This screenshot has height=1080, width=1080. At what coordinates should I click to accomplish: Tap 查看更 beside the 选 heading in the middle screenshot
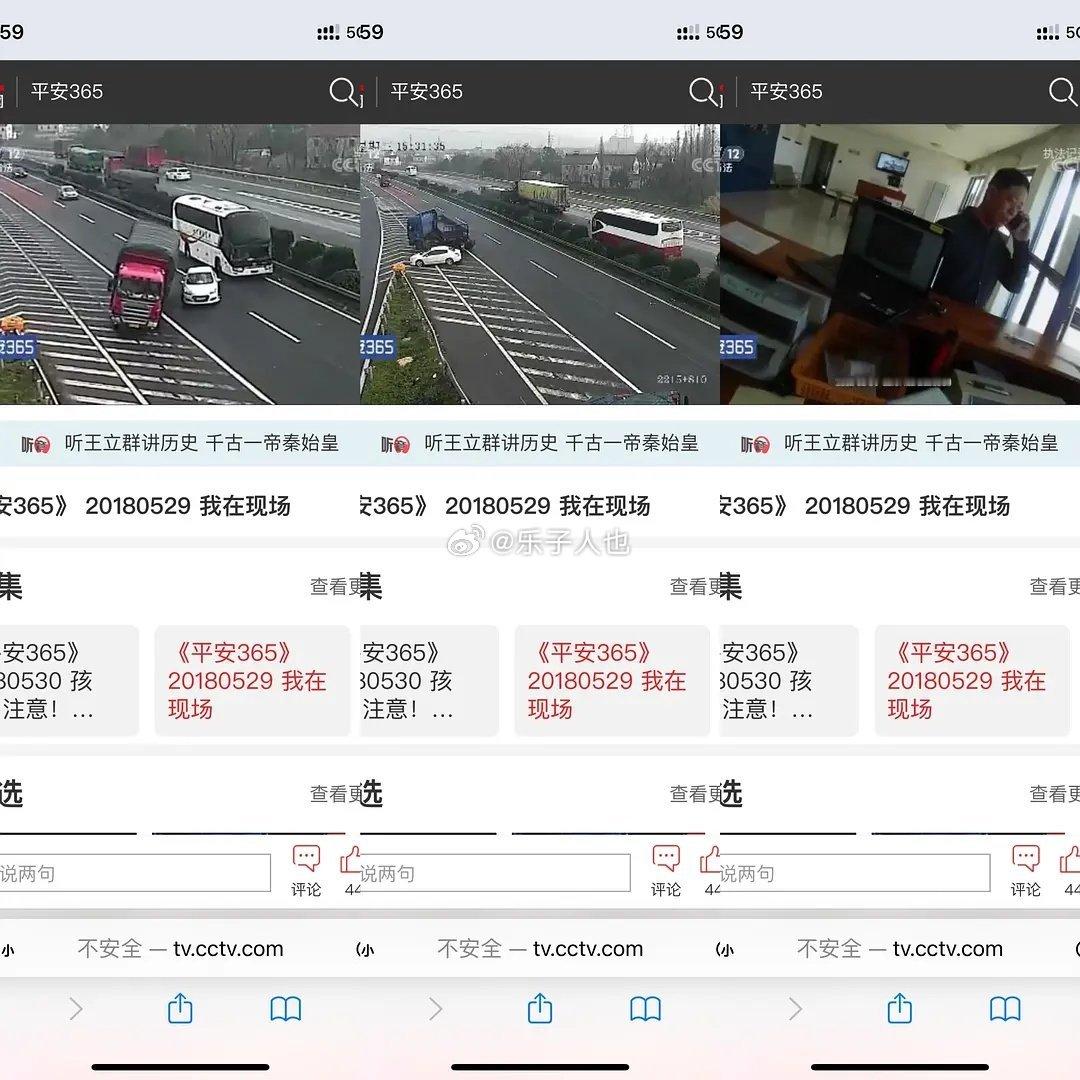click(694, 794)
